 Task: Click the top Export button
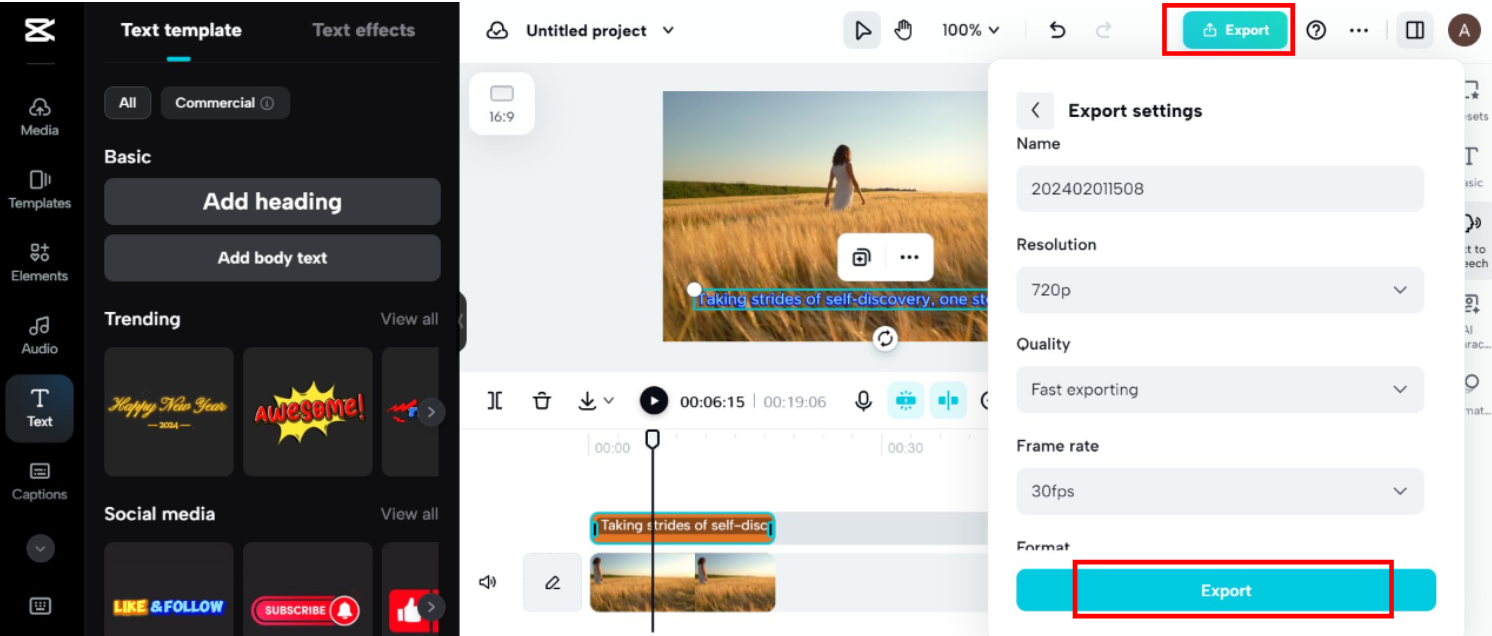[x=1235, y=30]
